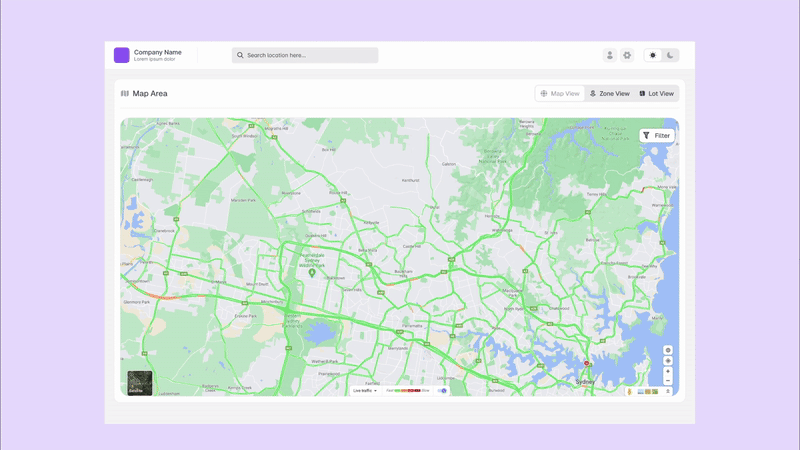This screenshot has width=800, height=450.
Task: Select the Street View pegman icon
Action: [x=630, y=391]
